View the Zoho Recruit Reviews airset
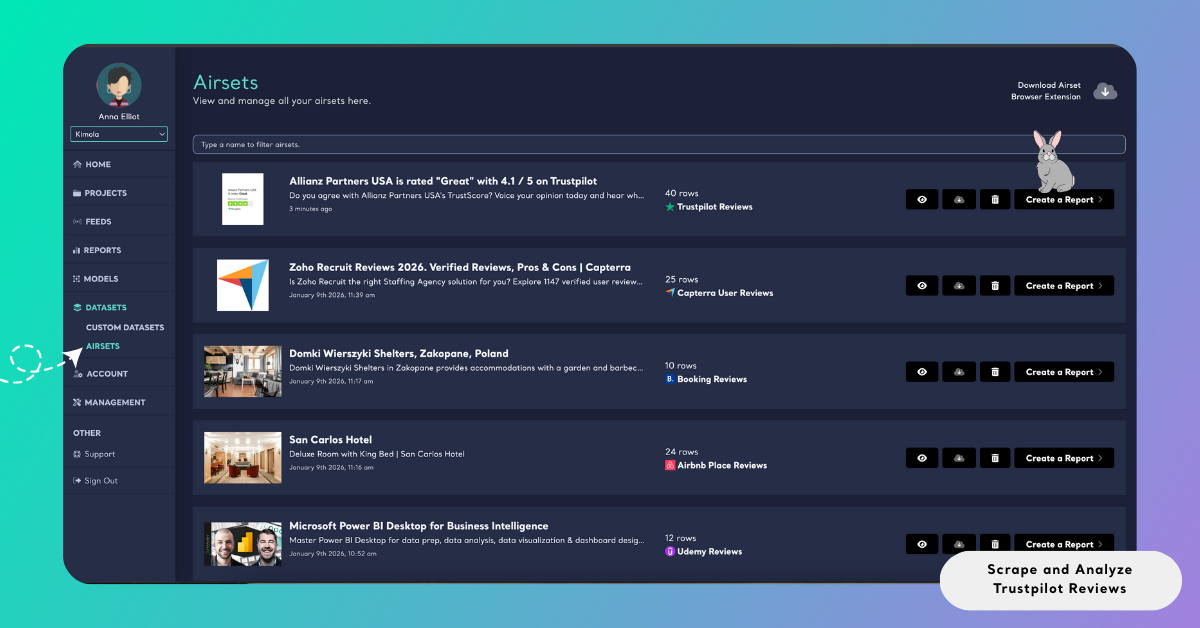This screenshot has height=628, width=1200. coord(921,286)
